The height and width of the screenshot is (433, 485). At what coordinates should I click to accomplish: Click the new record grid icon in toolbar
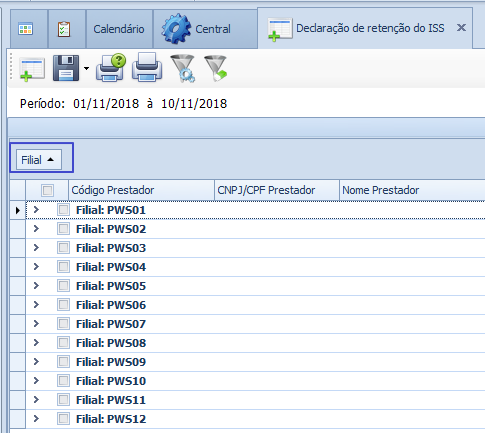(x=32, y=69)
